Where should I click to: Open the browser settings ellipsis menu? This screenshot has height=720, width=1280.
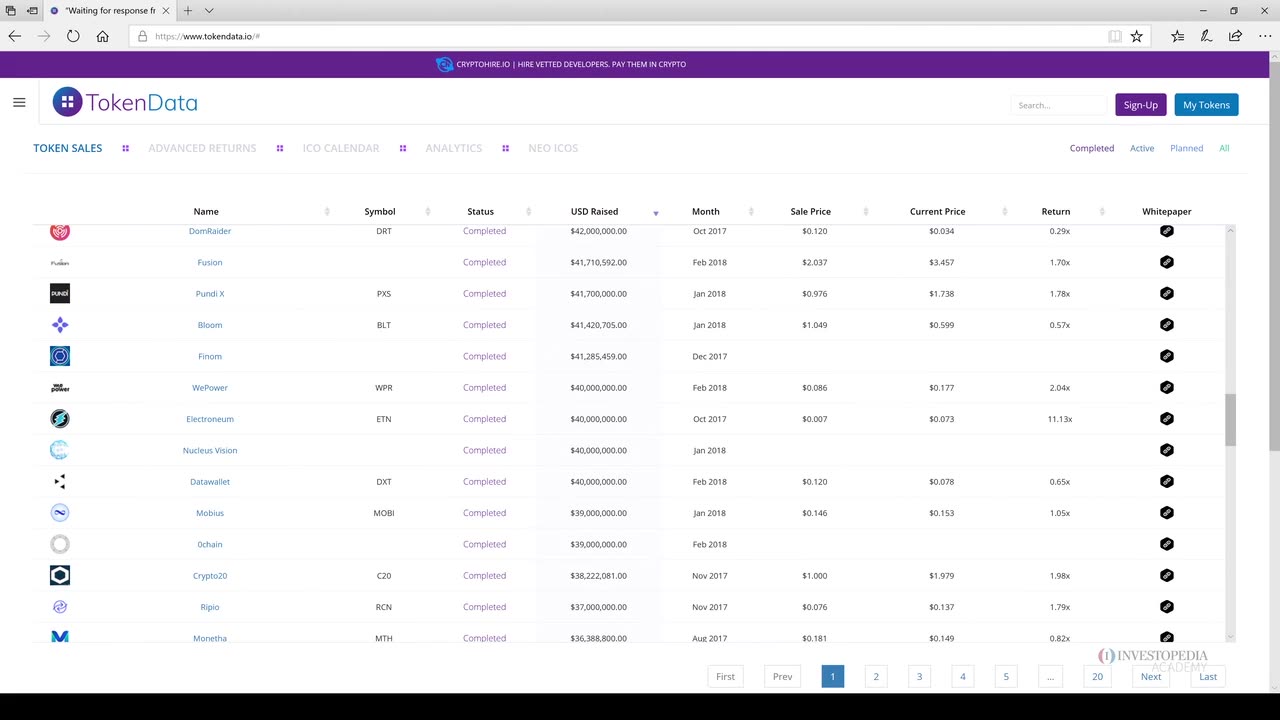(x=1263, y=36)
